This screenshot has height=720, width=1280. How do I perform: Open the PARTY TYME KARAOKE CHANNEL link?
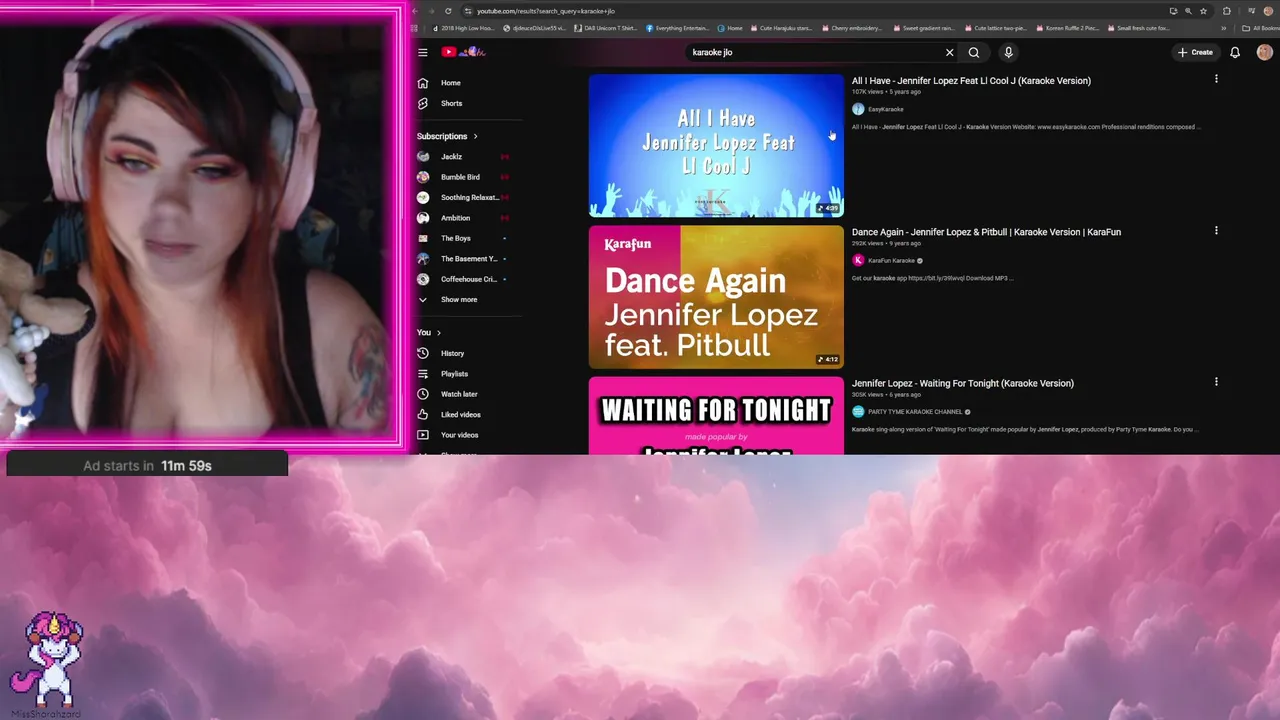915,412
